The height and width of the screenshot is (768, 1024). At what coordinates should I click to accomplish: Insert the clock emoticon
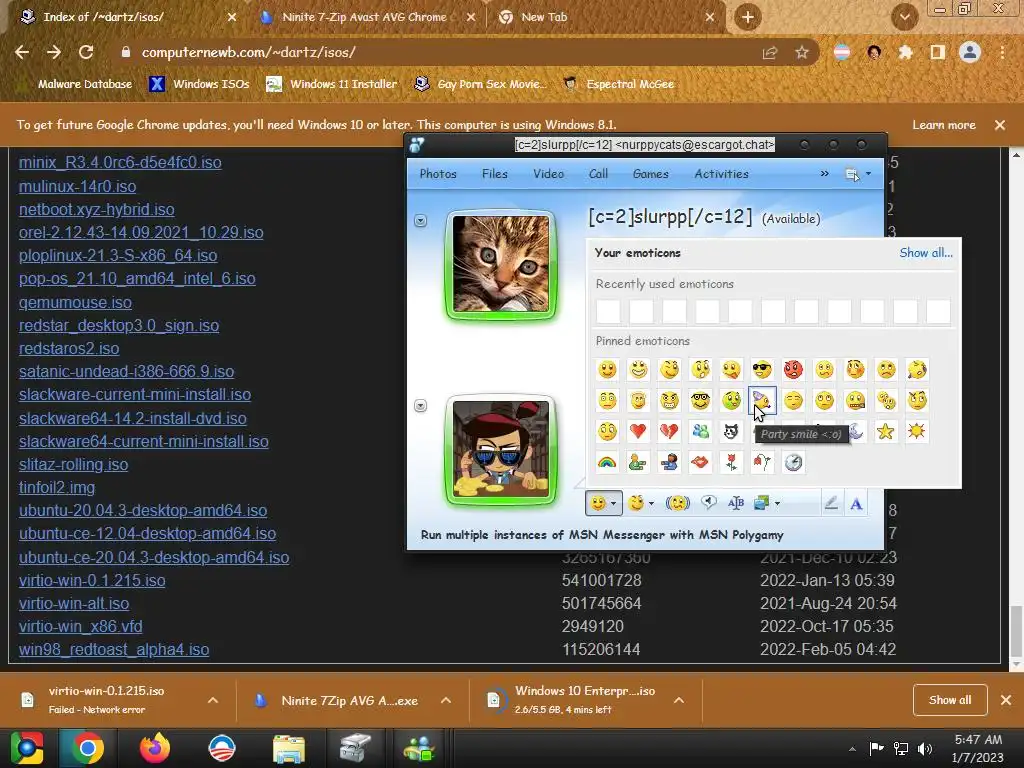[793, 462]
